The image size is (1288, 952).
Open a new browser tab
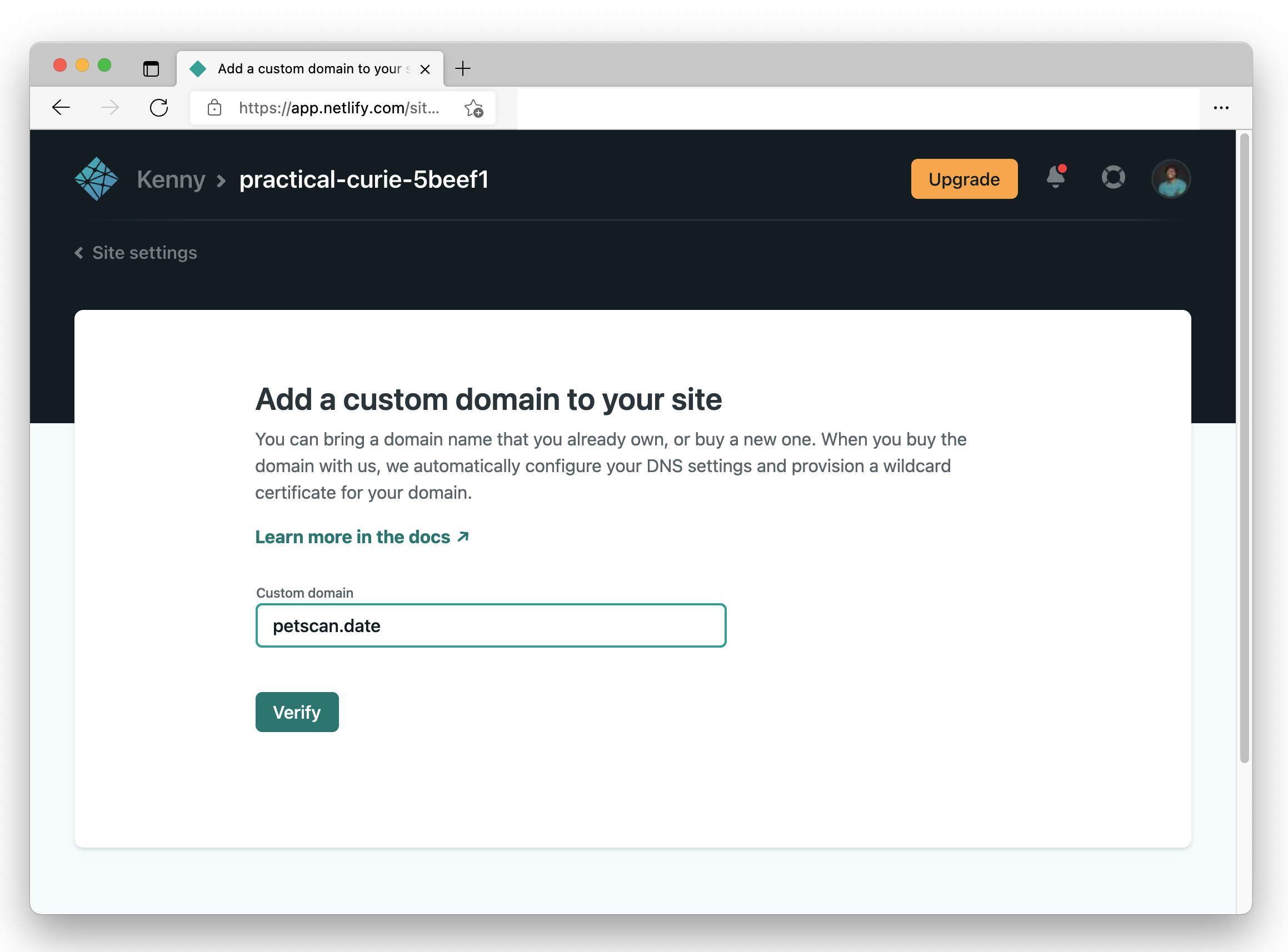click(x=462, y=69)
